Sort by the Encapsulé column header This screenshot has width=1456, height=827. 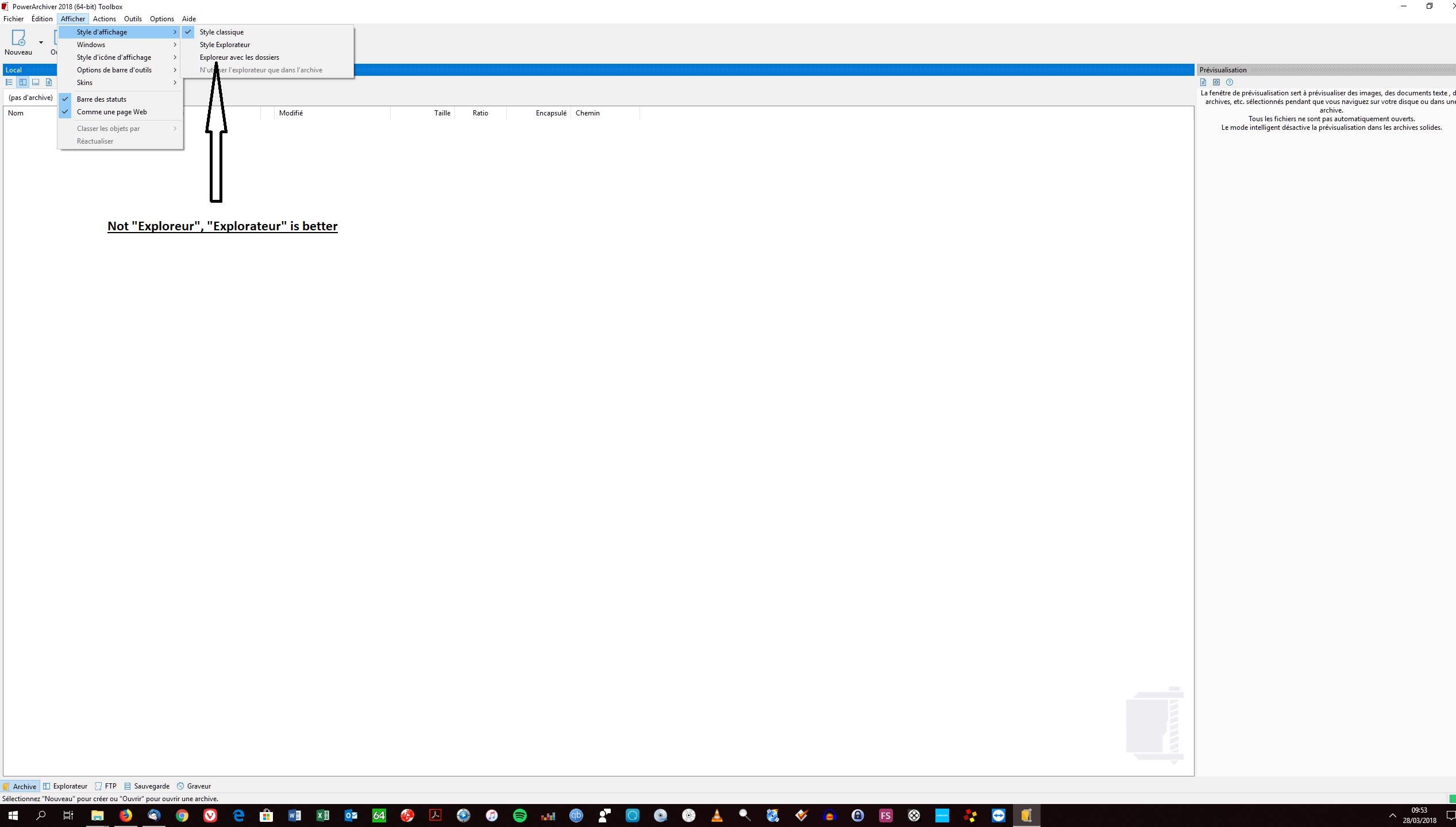pos(539,113)
